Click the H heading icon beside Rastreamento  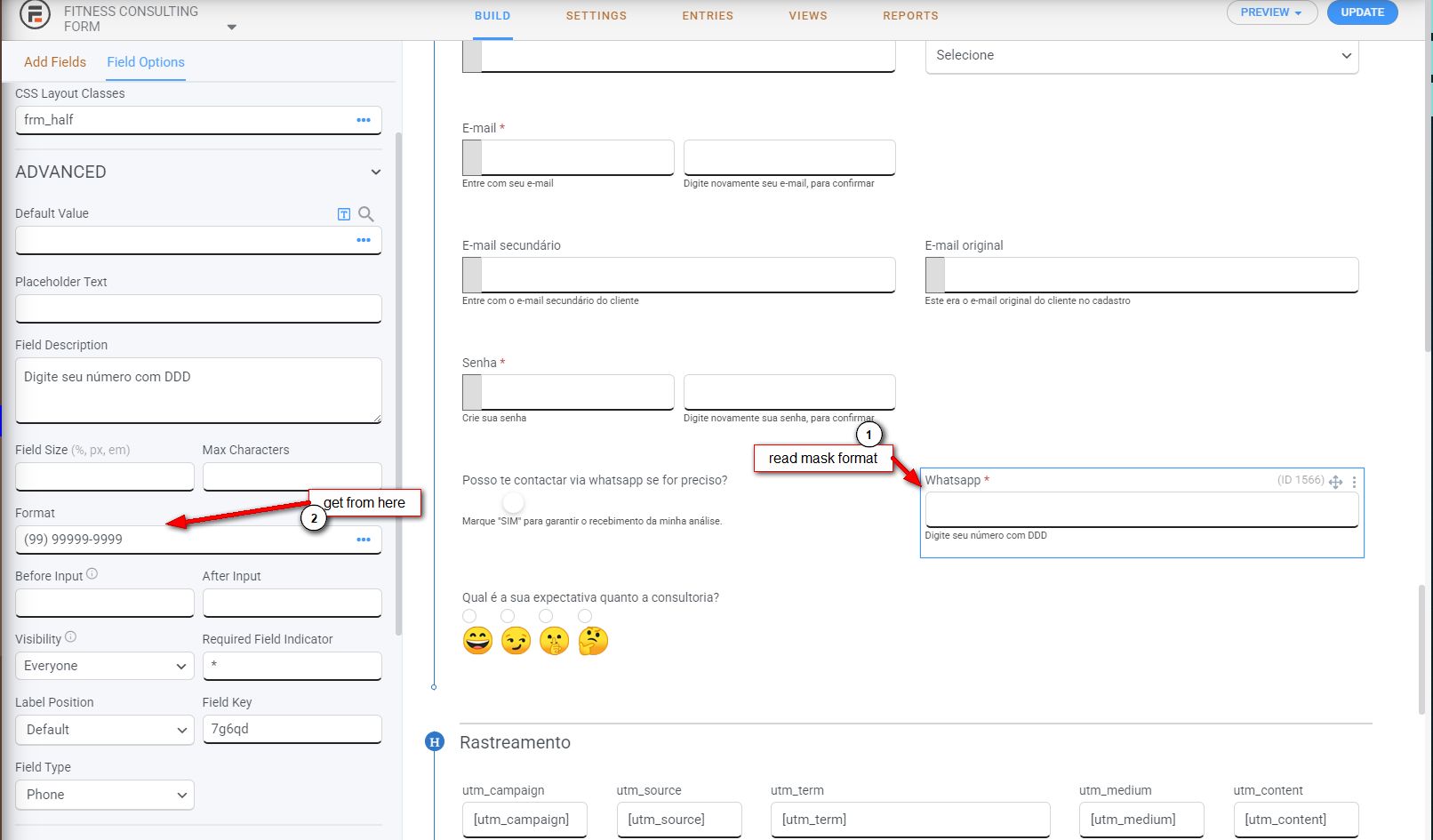pos(435,741)
